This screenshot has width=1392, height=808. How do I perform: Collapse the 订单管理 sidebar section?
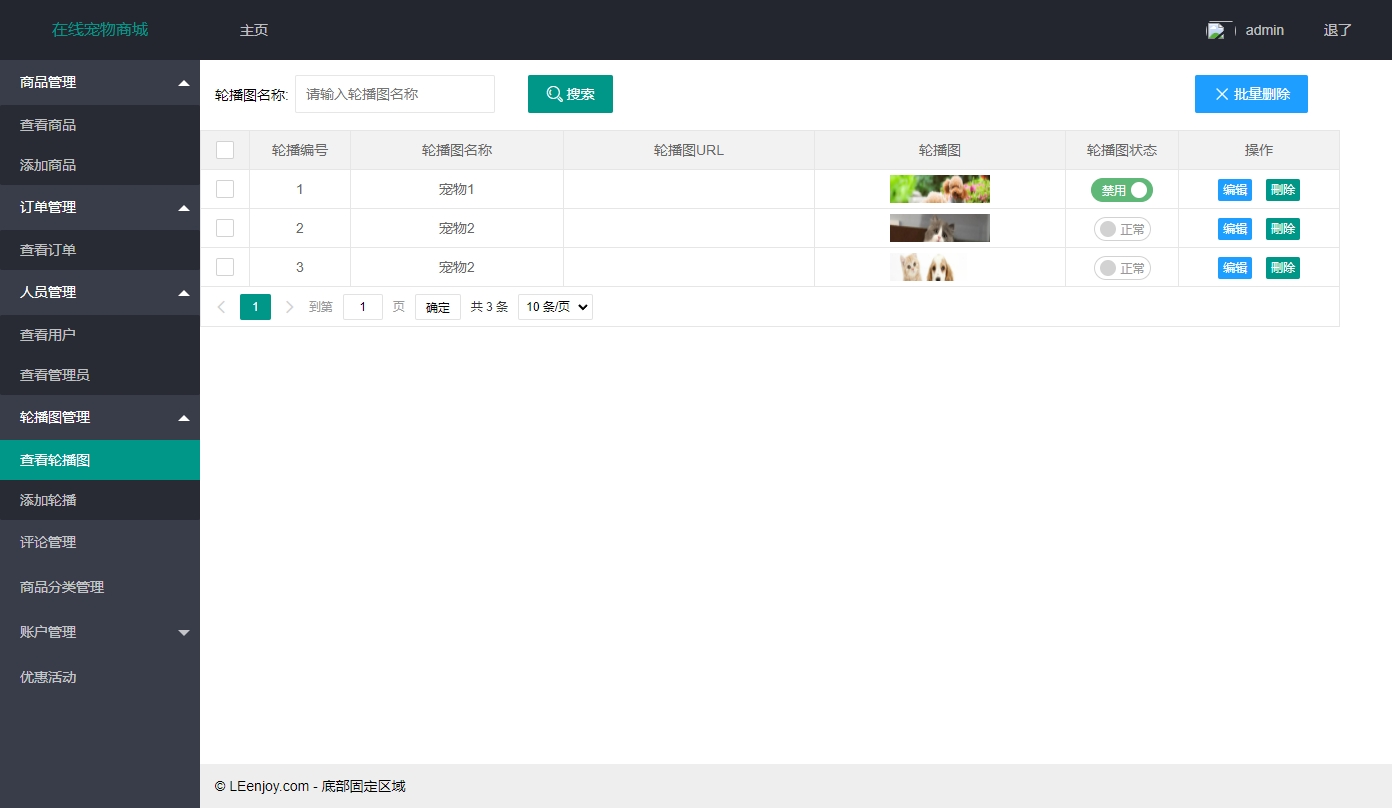(100, 207)
